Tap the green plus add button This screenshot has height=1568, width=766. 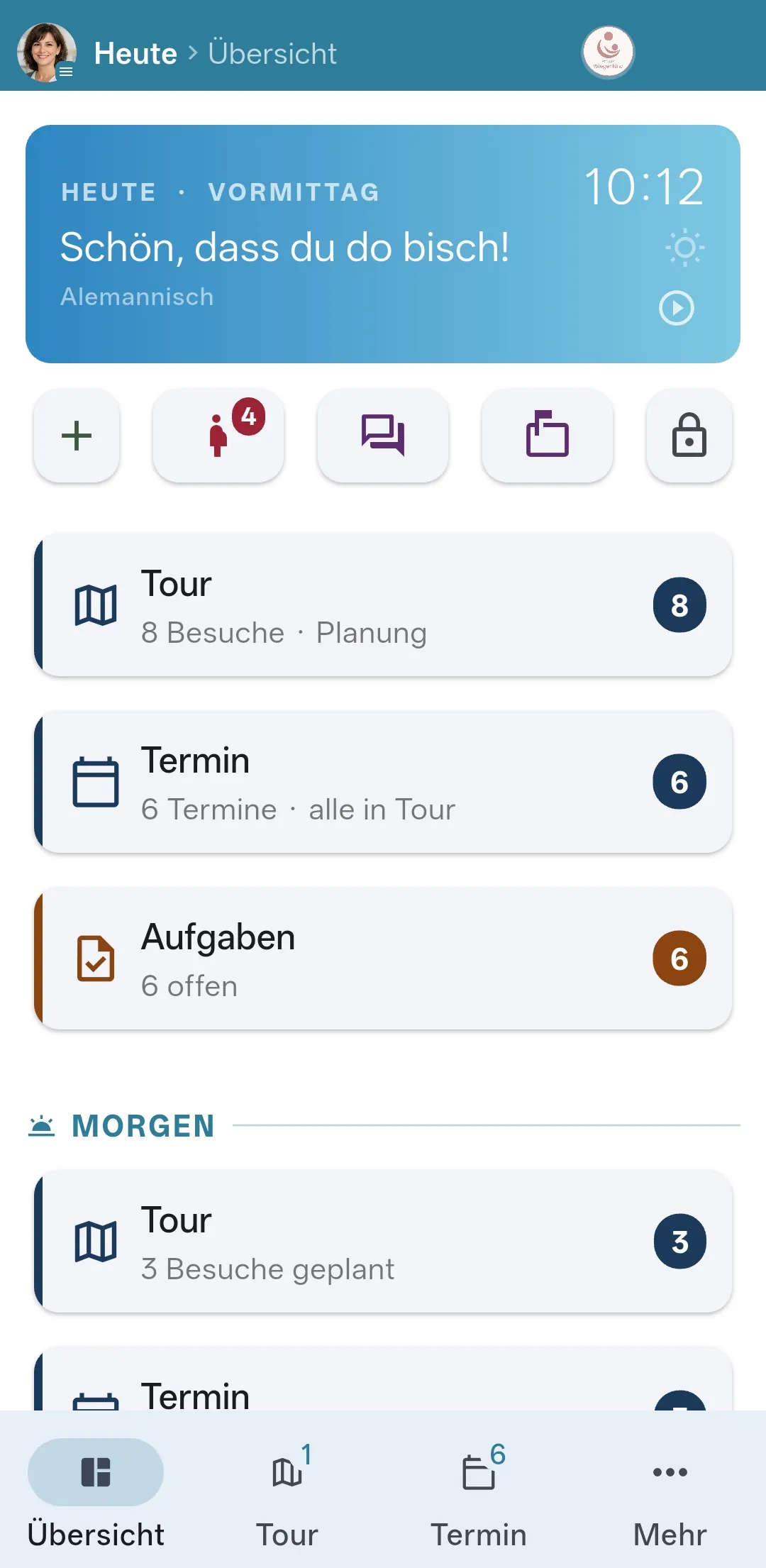pyautogui.click(x=77, y=436)
